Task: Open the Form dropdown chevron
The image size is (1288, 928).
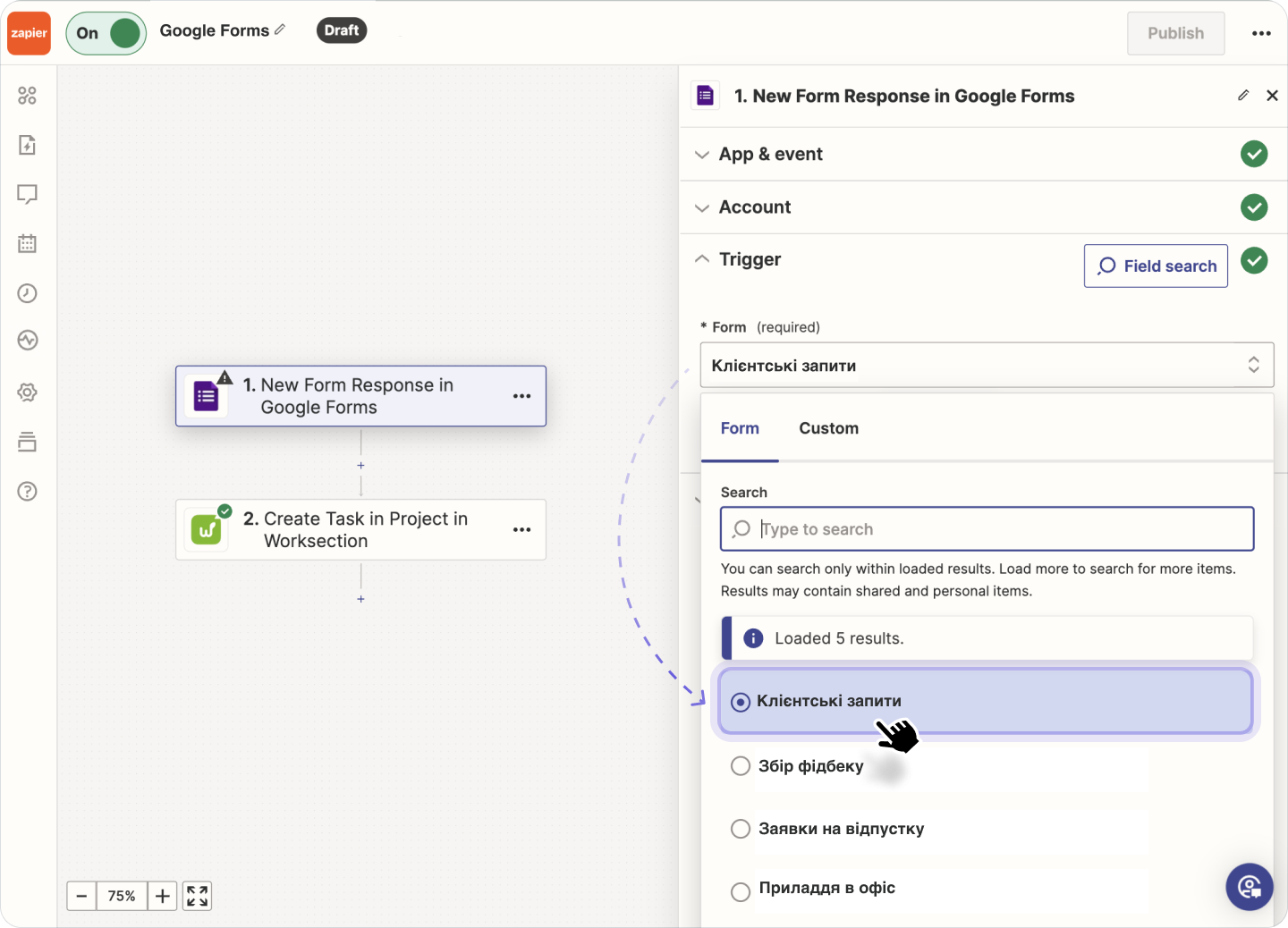Action: tap(1254, 365)
